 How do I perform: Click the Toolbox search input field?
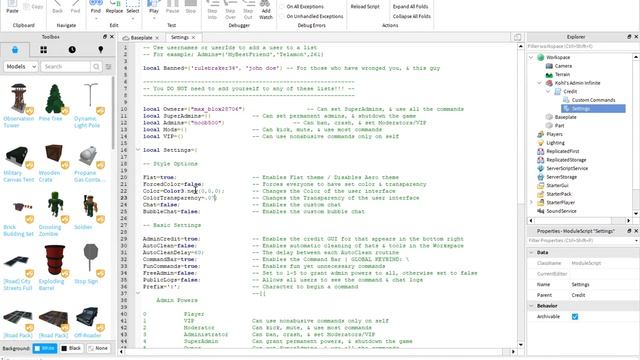click(x=65, y=67)
